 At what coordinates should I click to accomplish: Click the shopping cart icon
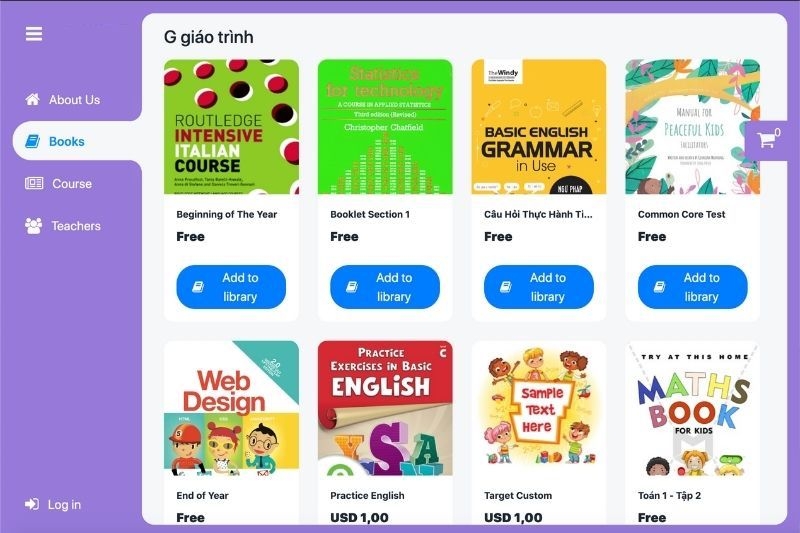point(765,140)
